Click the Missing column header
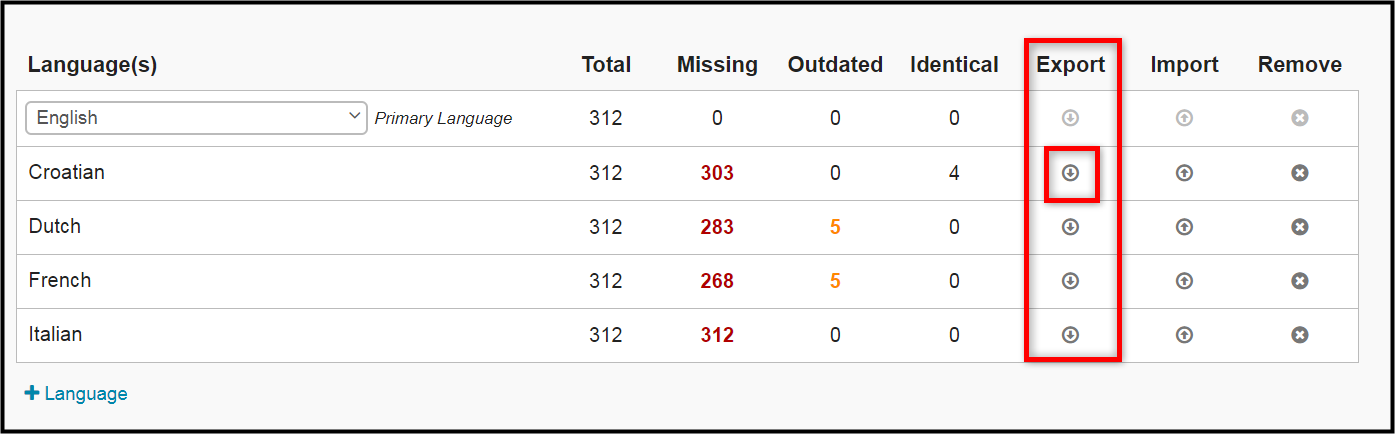1395x434 pixels. pos(717,65)
